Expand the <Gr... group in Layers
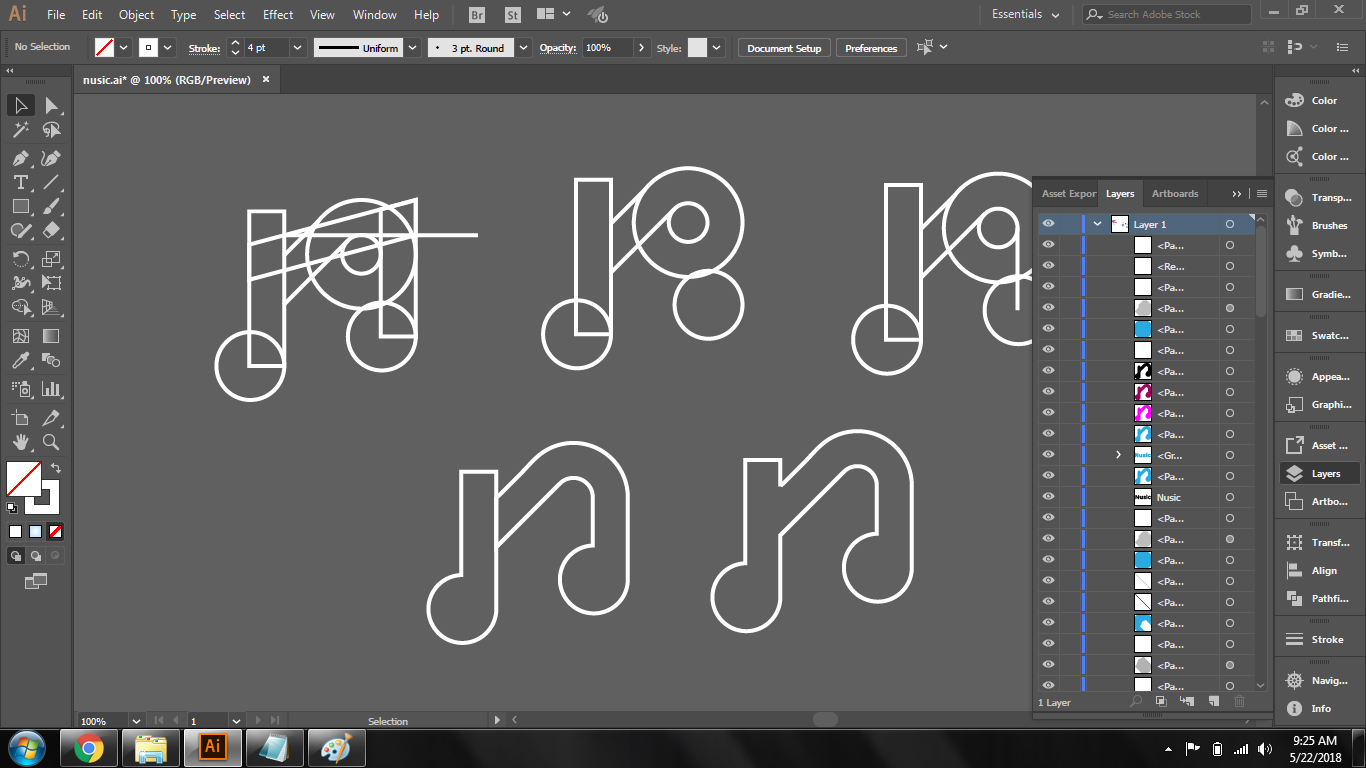 tap(1118, 455)
